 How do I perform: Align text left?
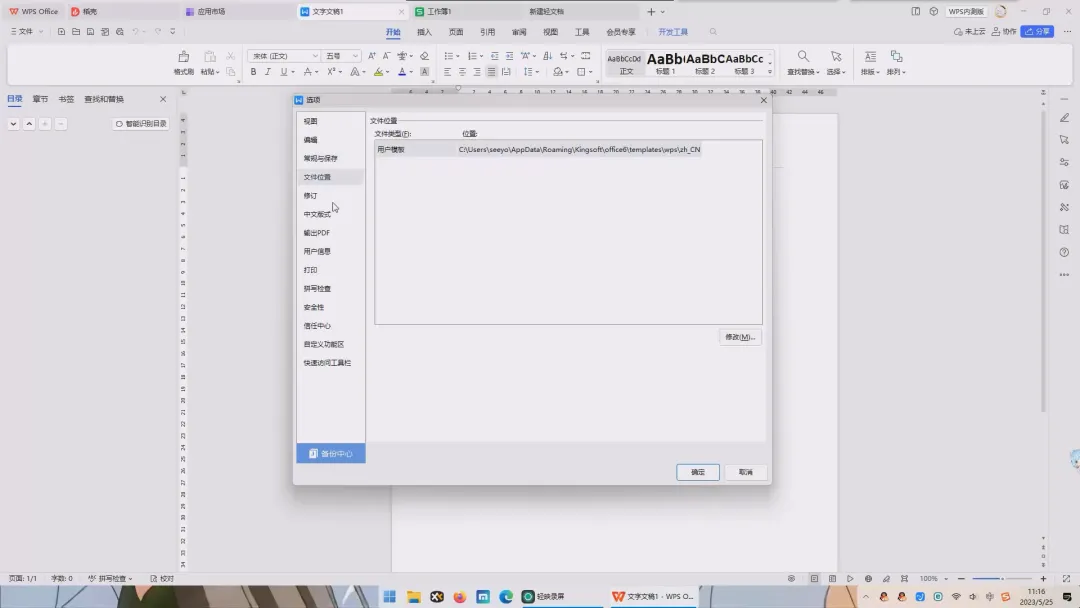tap(447, 72)
